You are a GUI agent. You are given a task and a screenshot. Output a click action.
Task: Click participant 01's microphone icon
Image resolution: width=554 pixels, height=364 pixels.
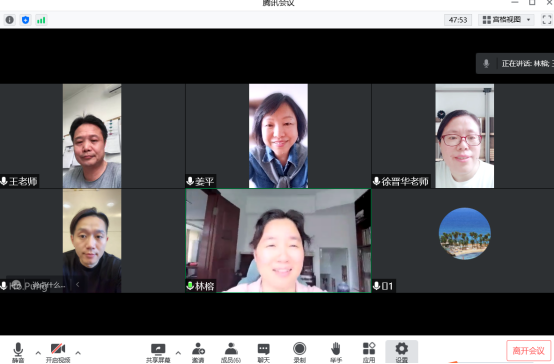tap(377, 286)
